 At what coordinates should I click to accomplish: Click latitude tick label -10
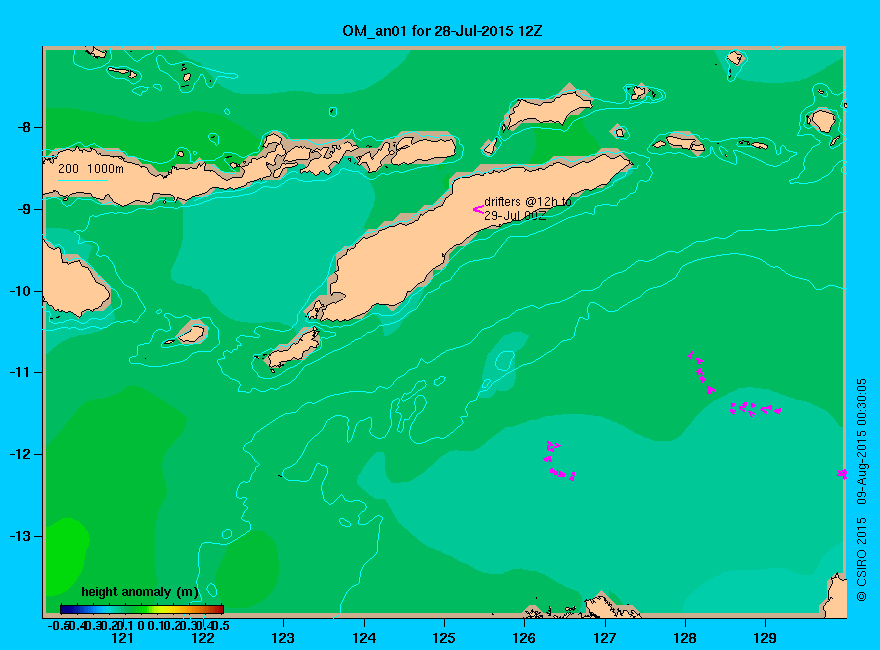point(20,291)
